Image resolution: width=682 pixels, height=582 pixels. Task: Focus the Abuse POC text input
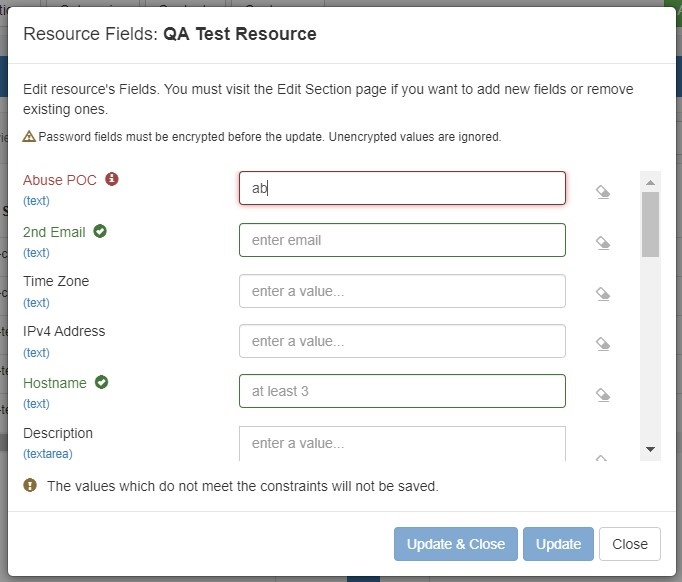pyautogui.click(x=402, y=188)
